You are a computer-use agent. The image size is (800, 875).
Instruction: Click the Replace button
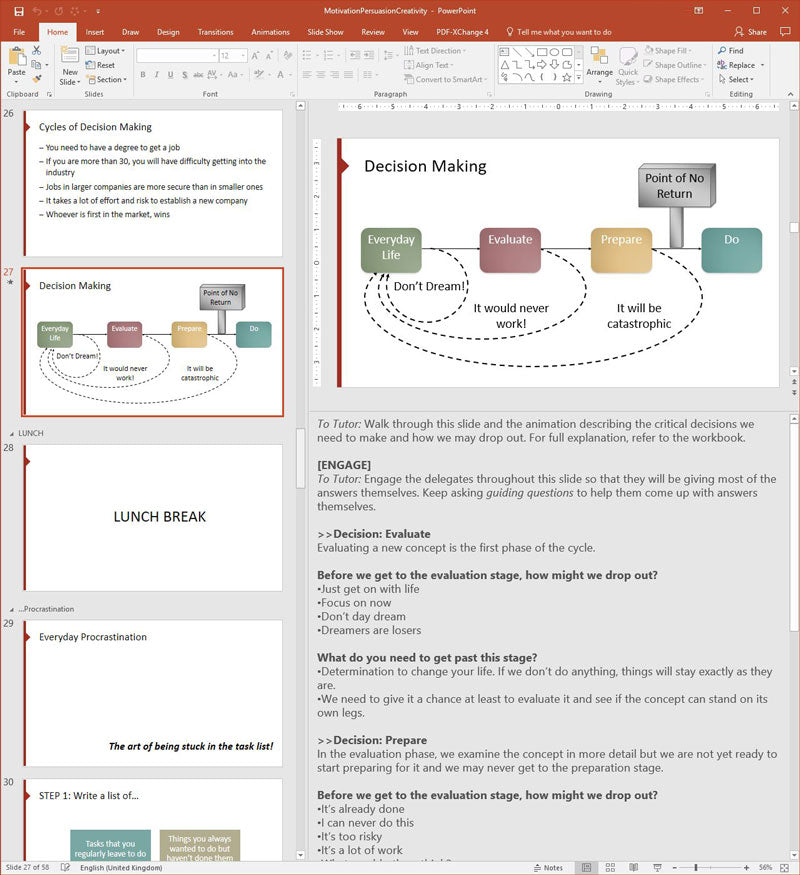(736, 65)
